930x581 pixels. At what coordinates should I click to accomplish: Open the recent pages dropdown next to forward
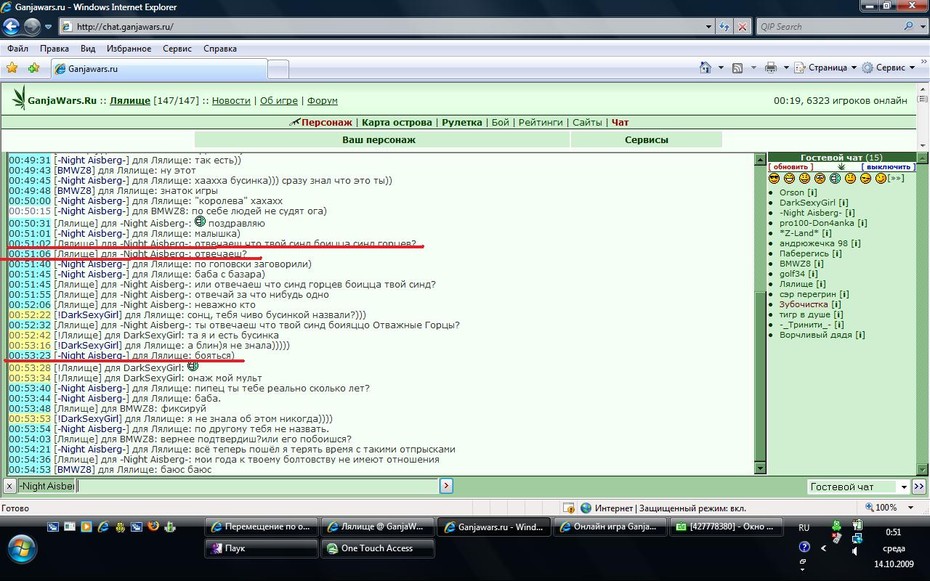(x=48, y=27)
